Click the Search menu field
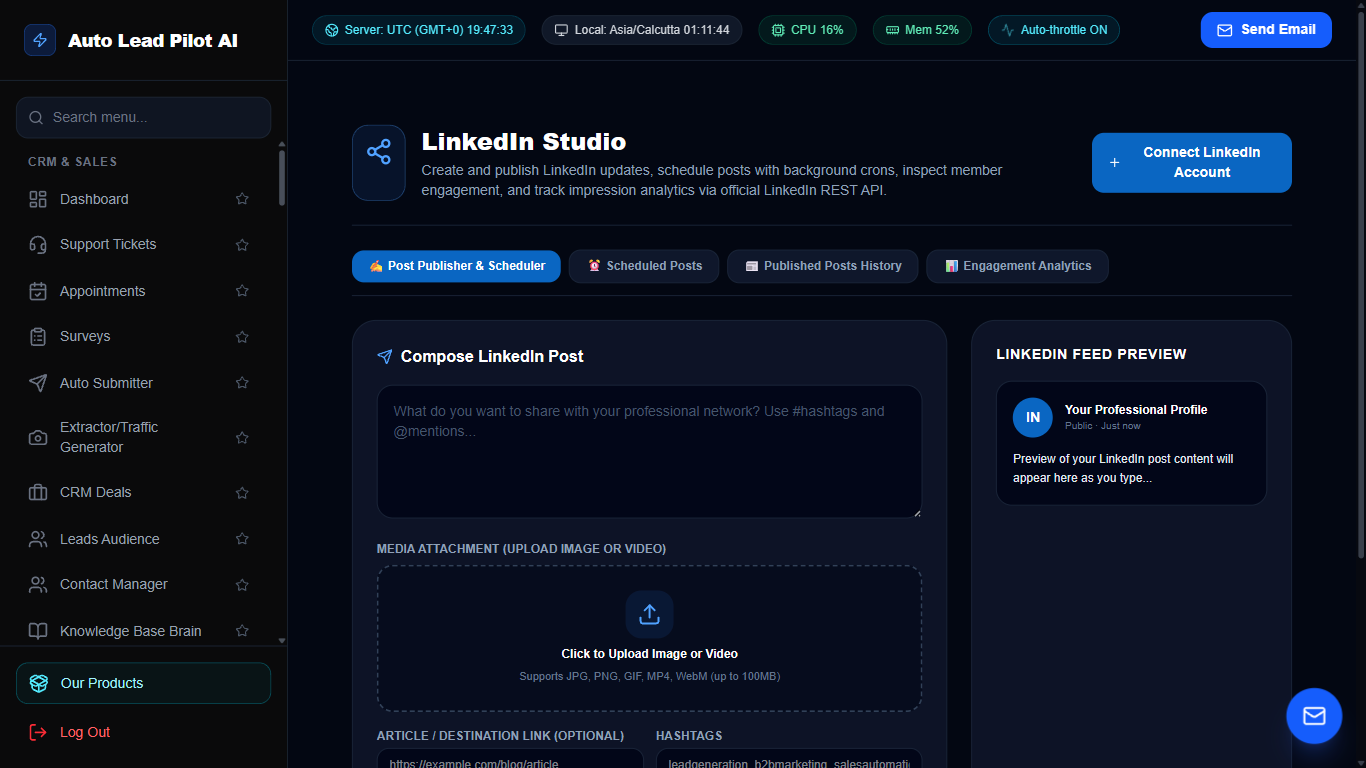 [x=143, y=117]
